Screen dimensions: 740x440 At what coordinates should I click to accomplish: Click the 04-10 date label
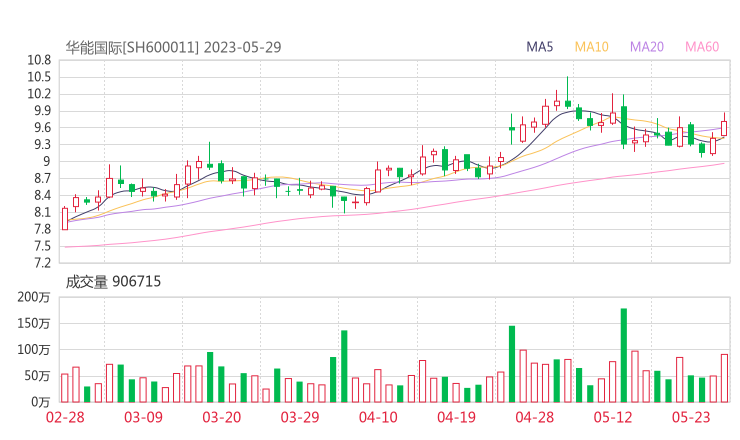pyautogui.click(x=378, y=417)
